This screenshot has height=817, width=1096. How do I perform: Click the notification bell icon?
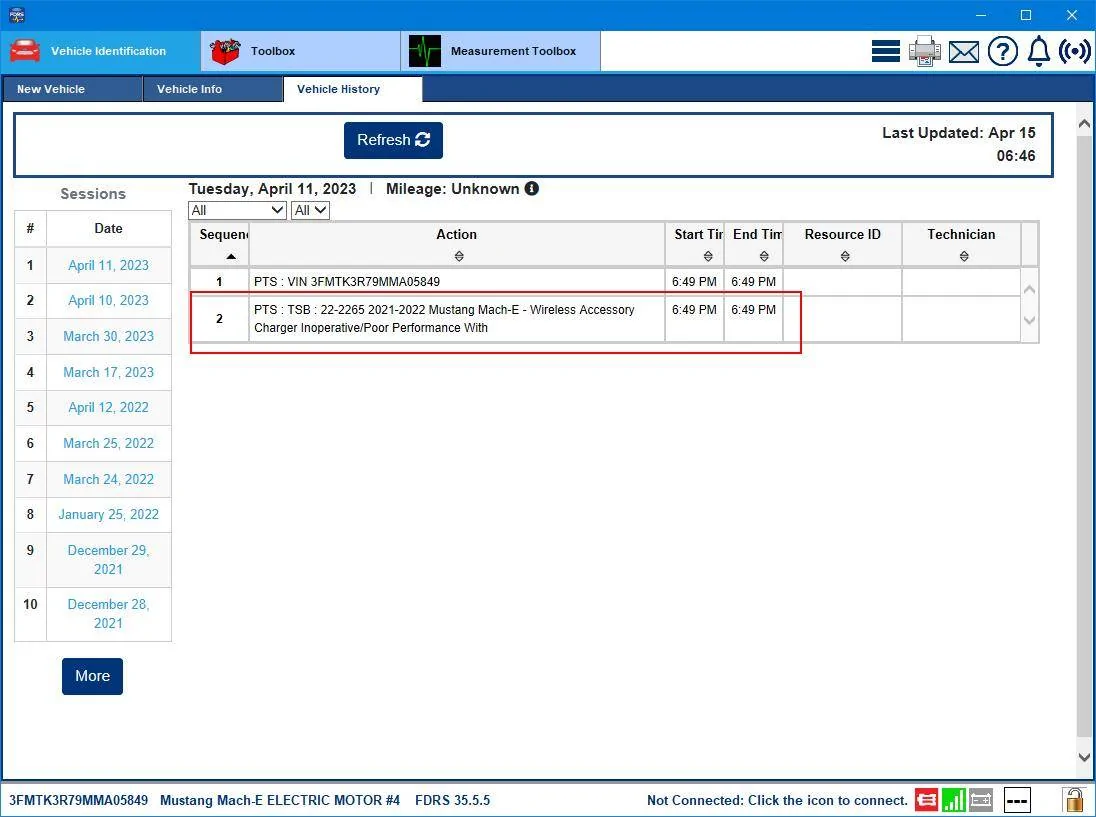click(1039, 51)
